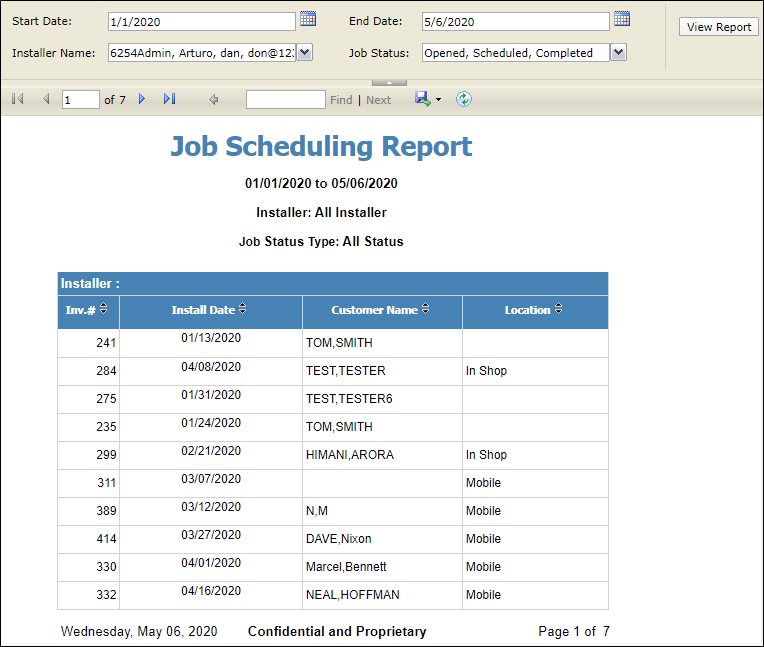The width and height of the screenshot is (764, 647).
Task: Click install date 01/13/2020
Action: tap(211, 338)
